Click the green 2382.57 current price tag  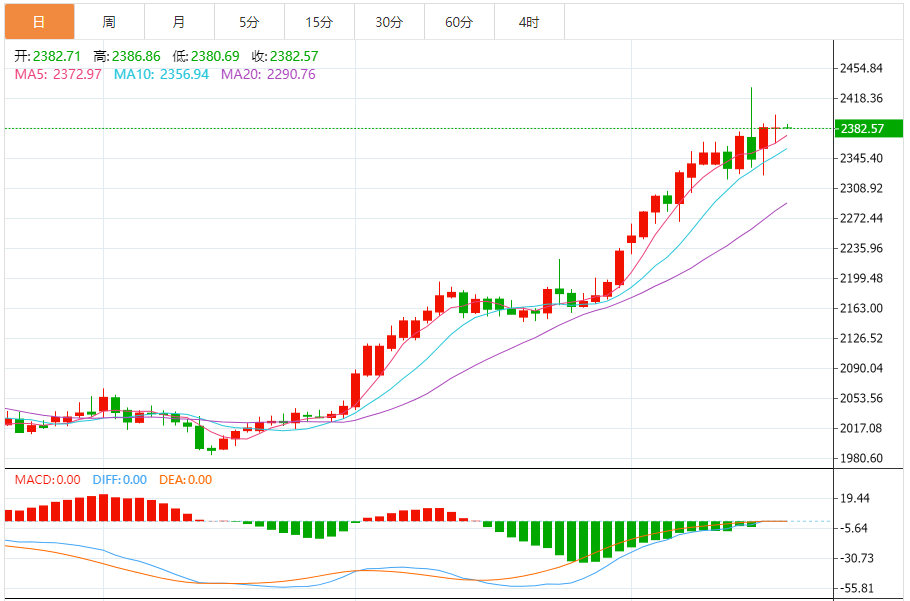pos(869,128)
